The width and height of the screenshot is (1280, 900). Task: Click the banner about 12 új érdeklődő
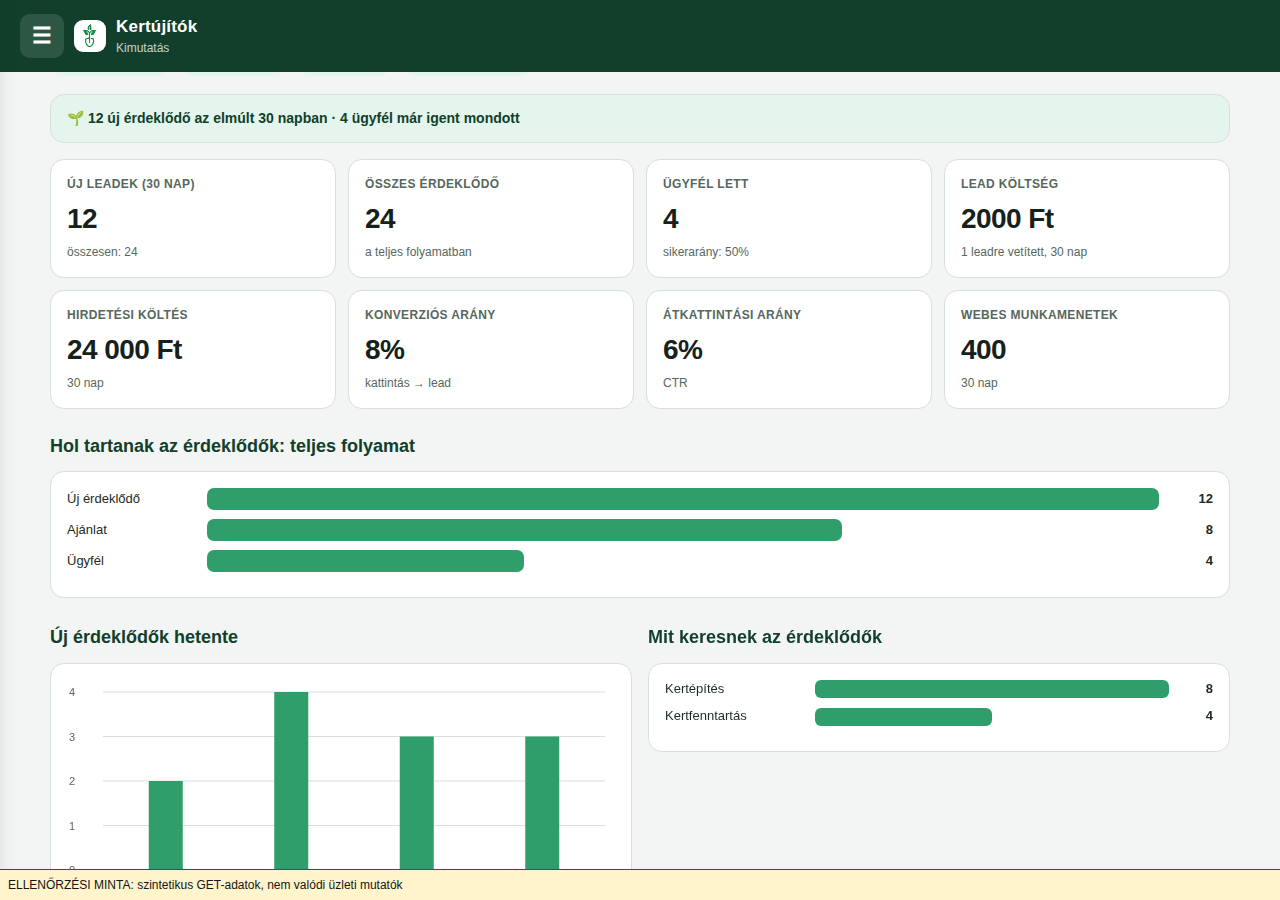640,118
